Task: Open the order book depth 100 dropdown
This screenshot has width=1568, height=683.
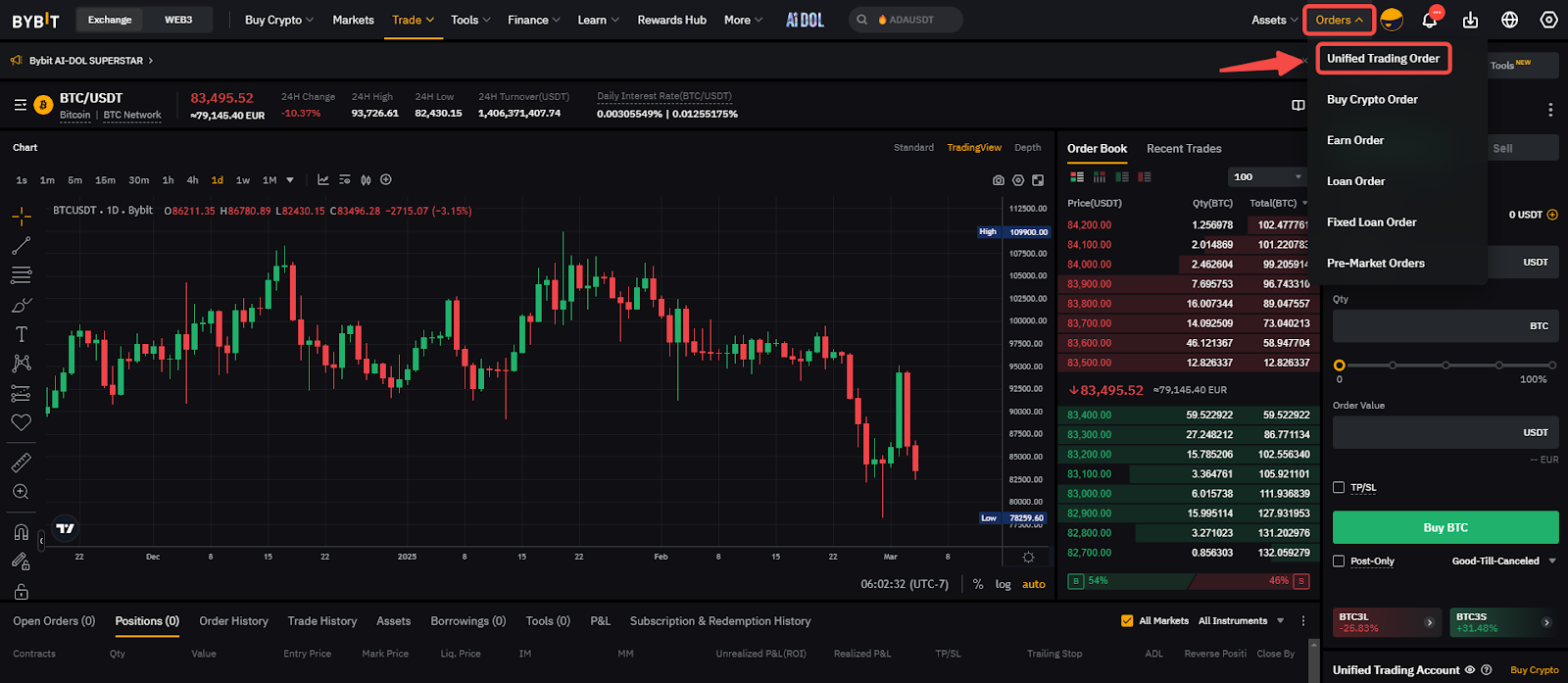Action: [x=1266, y=177]
